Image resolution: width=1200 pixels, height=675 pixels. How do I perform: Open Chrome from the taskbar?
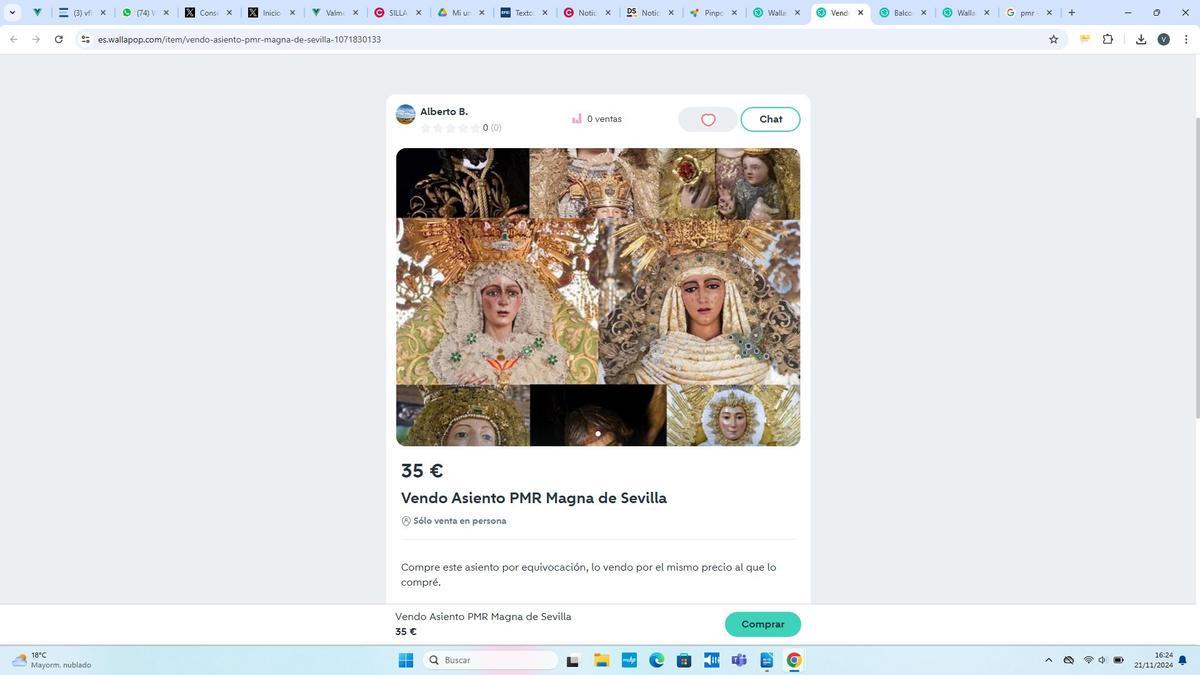pos(793,660)
